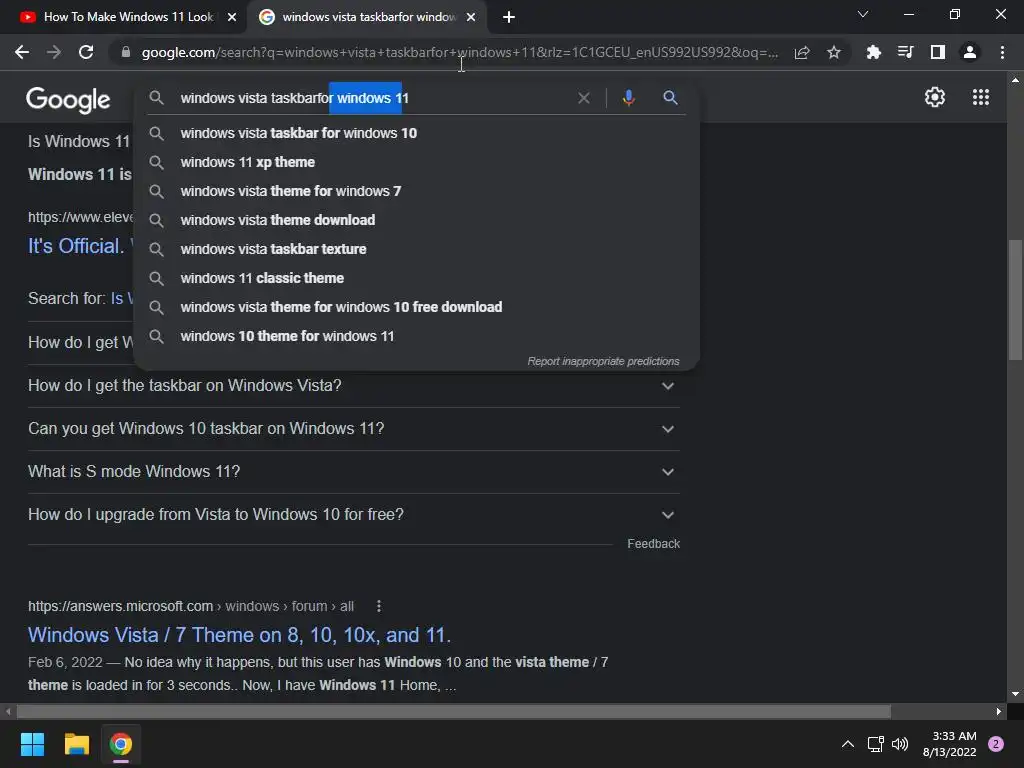The width and height of the screenshot is (1024, 768).
Task: Open the network status tray icon
Action: (875, 744)
